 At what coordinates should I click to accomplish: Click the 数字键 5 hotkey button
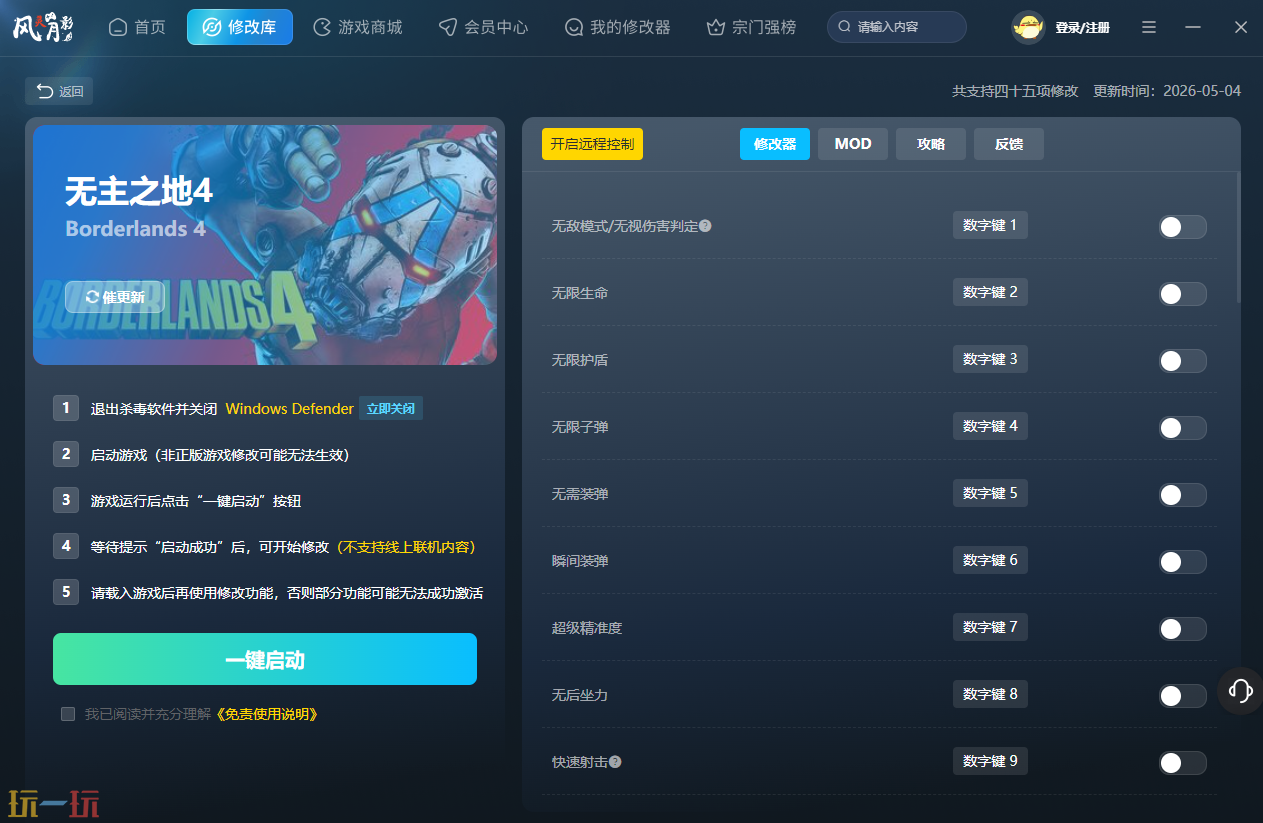tap(990, 493)
